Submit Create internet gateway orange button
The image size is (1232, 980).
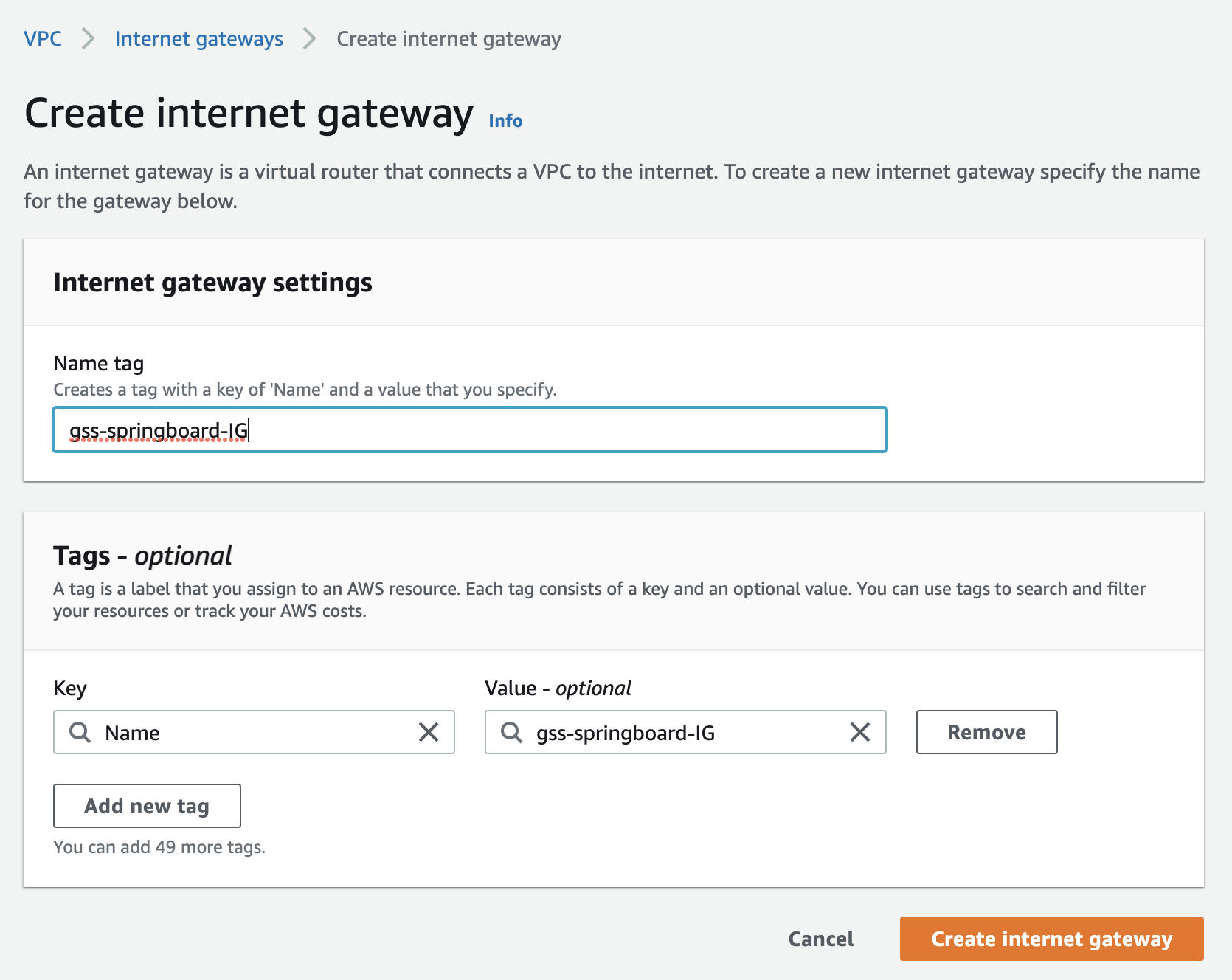point(1051,939)
